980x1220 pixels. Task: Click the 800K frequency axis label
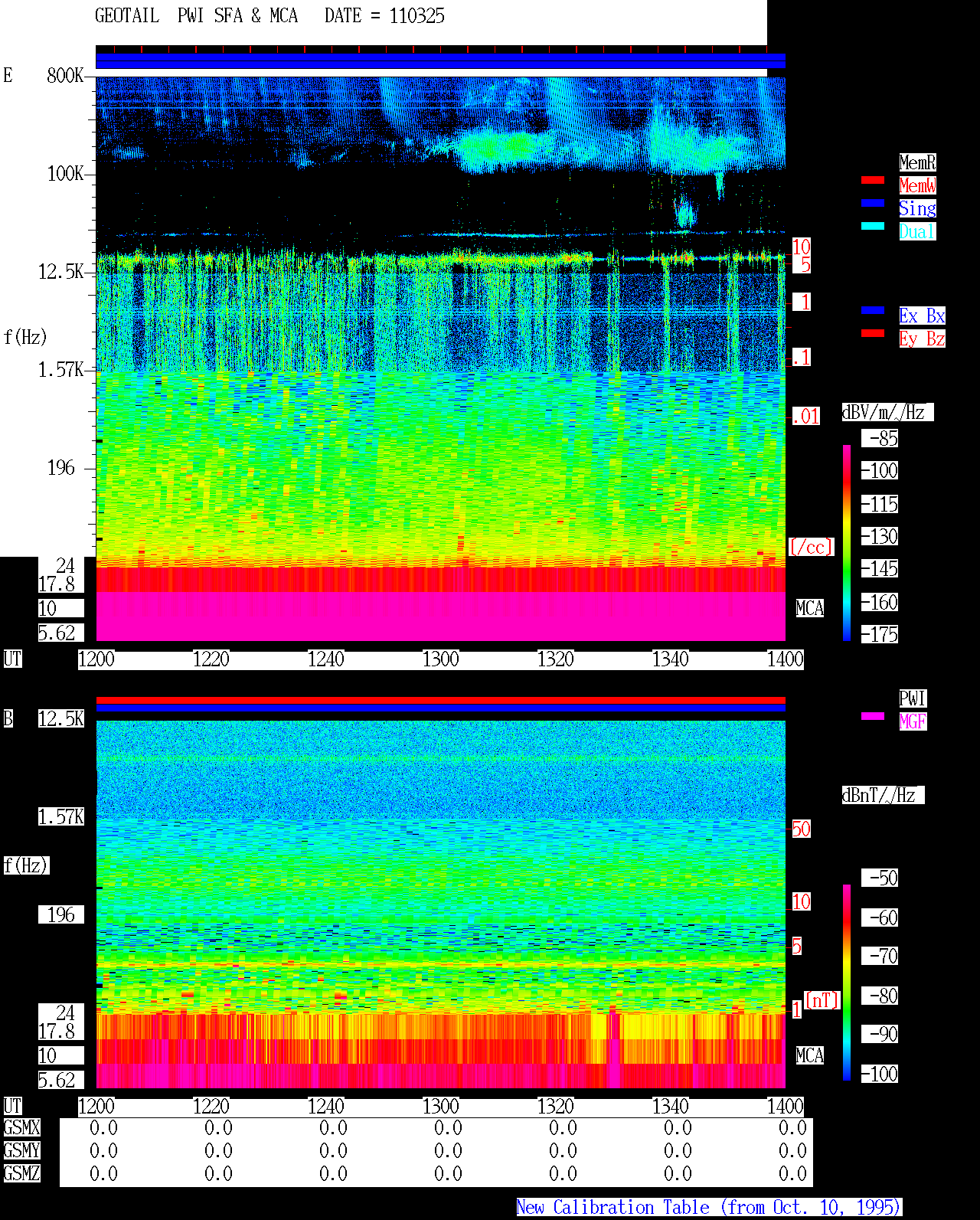click(65, 75)
